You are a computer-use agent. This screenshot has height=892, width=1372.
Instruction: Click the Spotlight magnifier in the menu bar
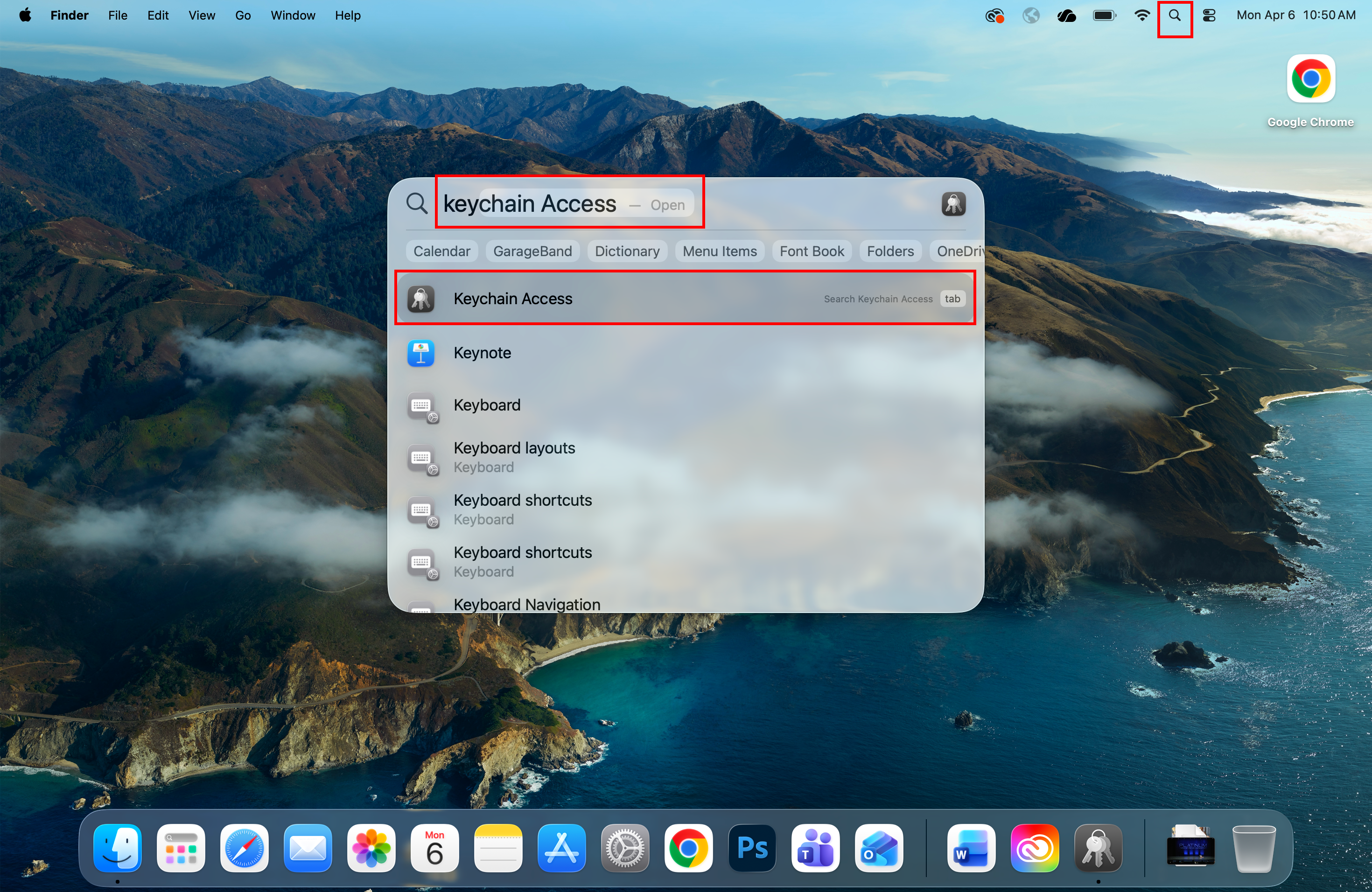1175,15
